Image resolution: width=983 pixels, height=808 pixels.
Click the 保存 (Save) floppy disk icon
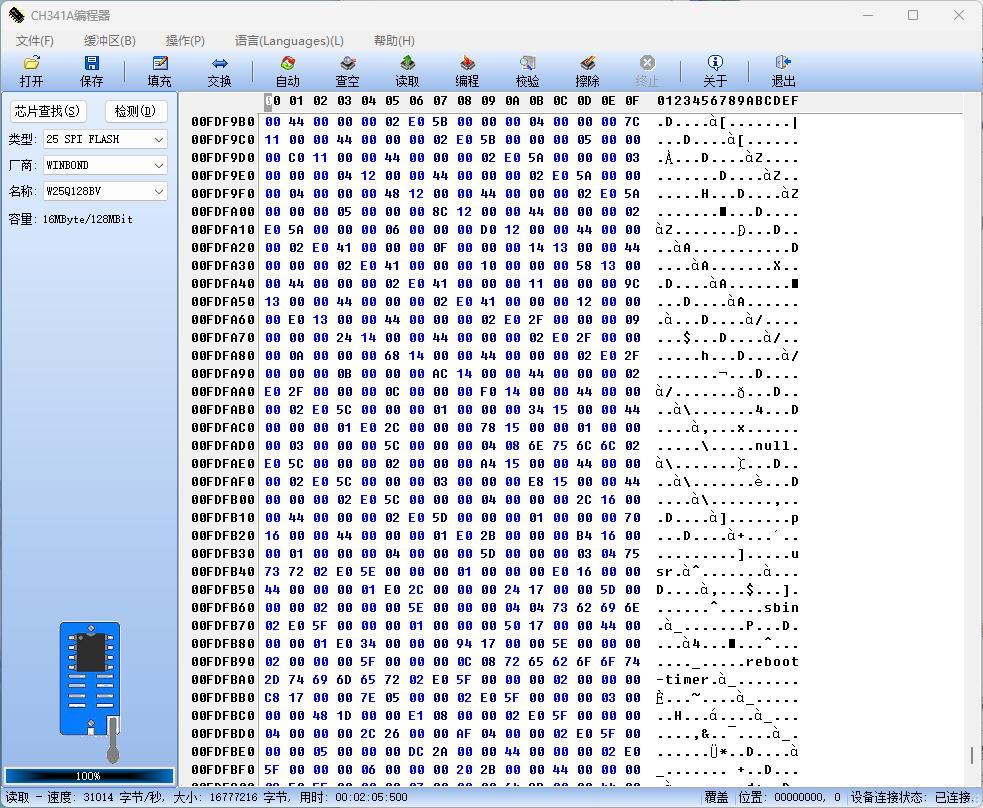click(x=92, y=63)
